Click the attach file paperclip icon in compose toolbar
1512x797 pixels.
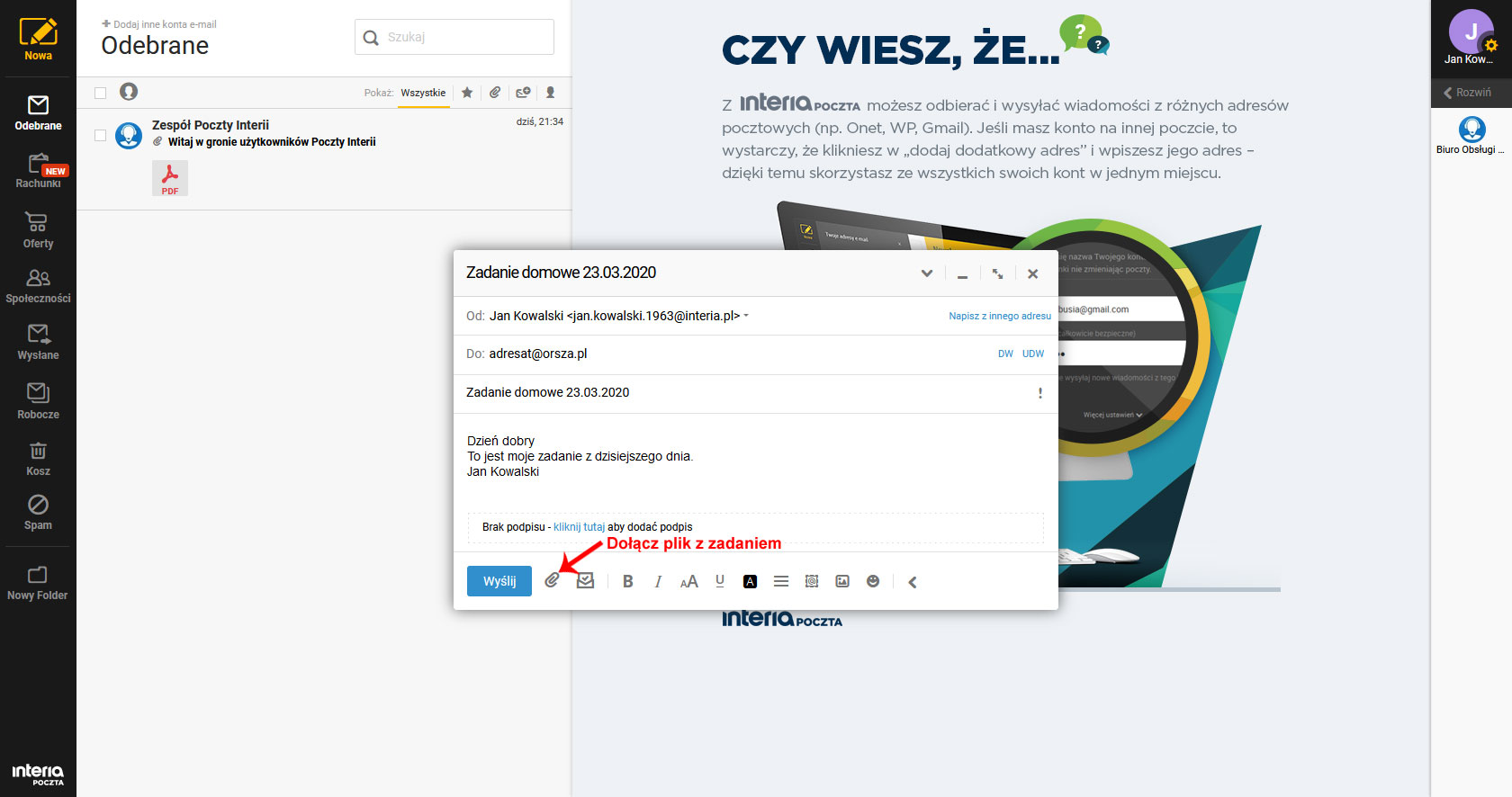tap(552, 581)
